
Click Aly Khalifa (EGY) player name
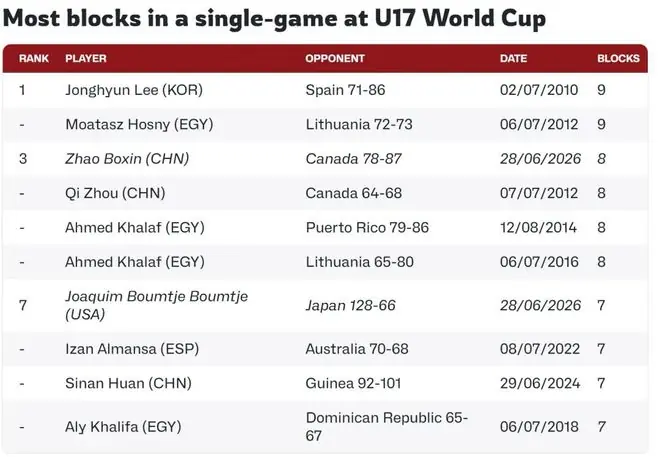tap(123, 427)
